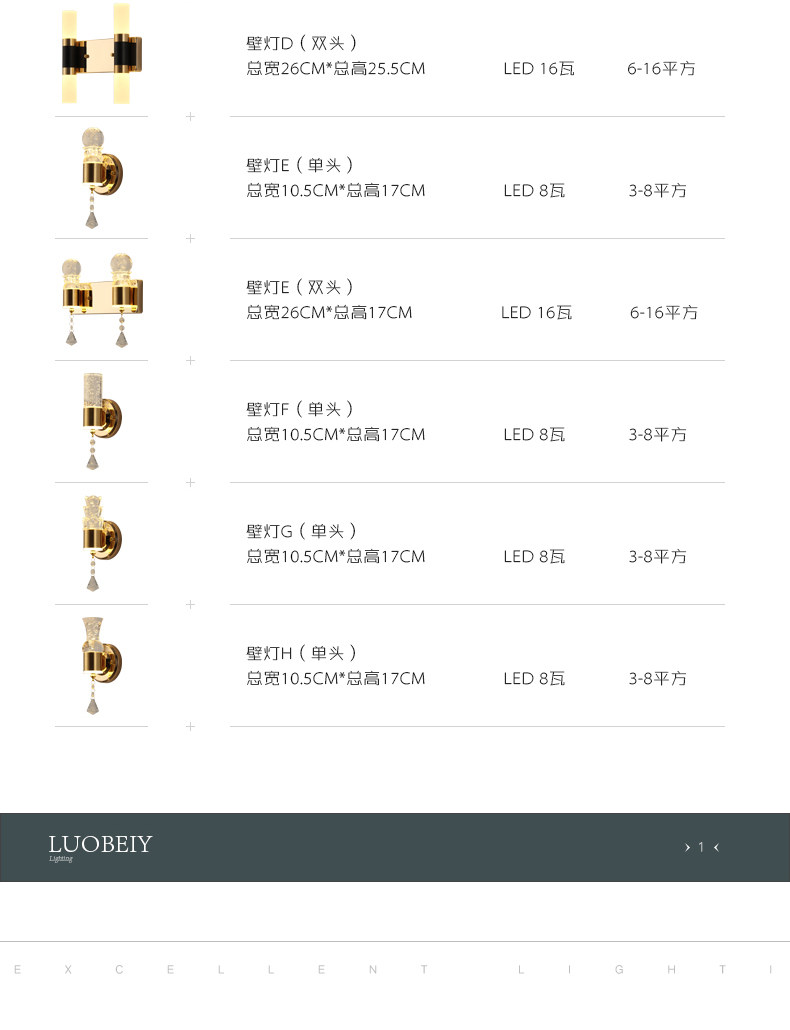
Task: Go to previous page with left arrow
Action: click(716, 848)
